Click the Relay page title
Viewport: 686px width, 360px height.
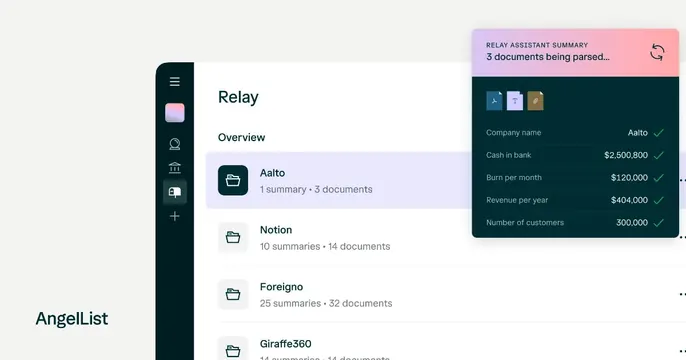[x=238, y=97]
